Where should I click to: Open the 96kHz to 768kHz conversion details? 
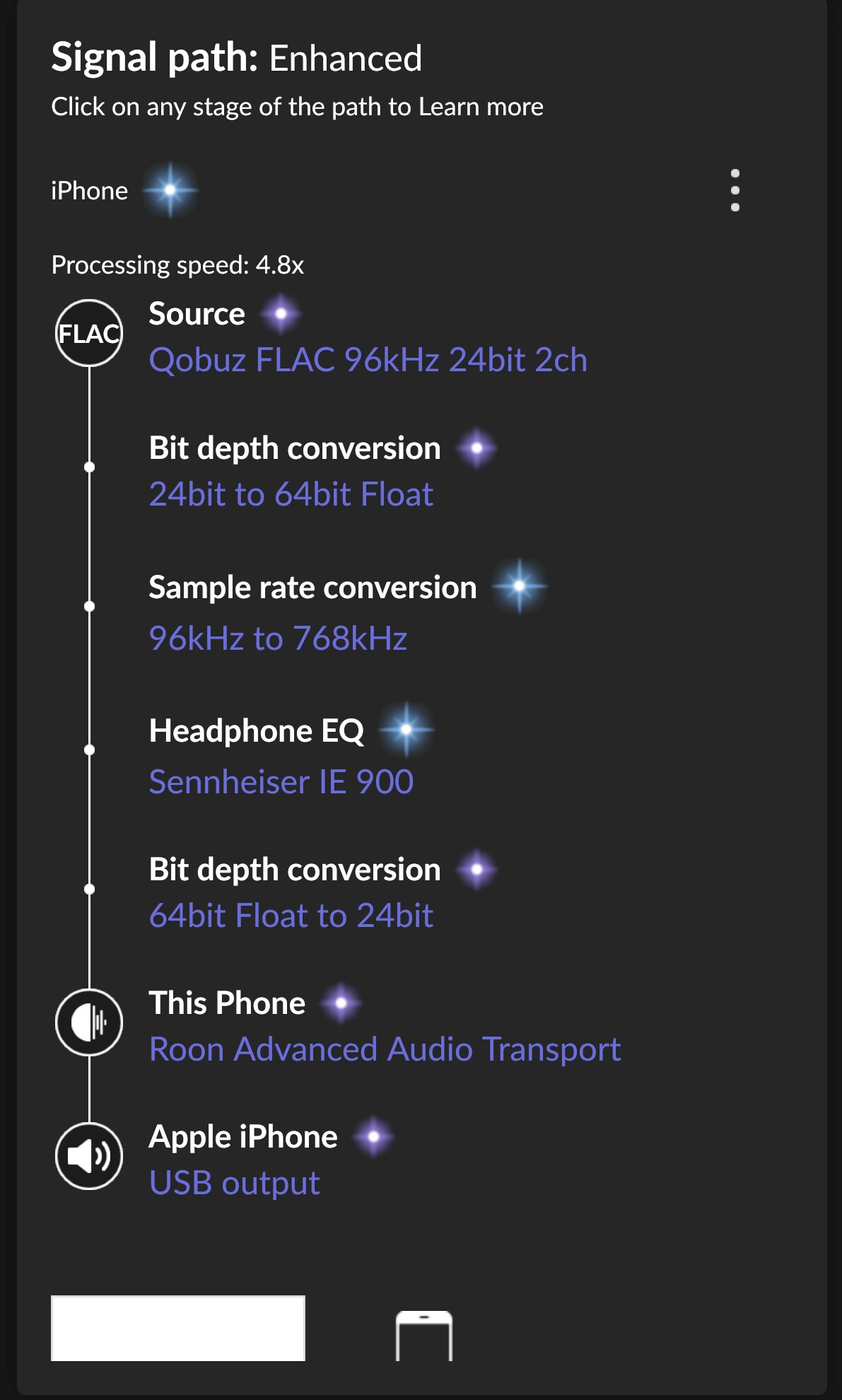coord(278,638)
